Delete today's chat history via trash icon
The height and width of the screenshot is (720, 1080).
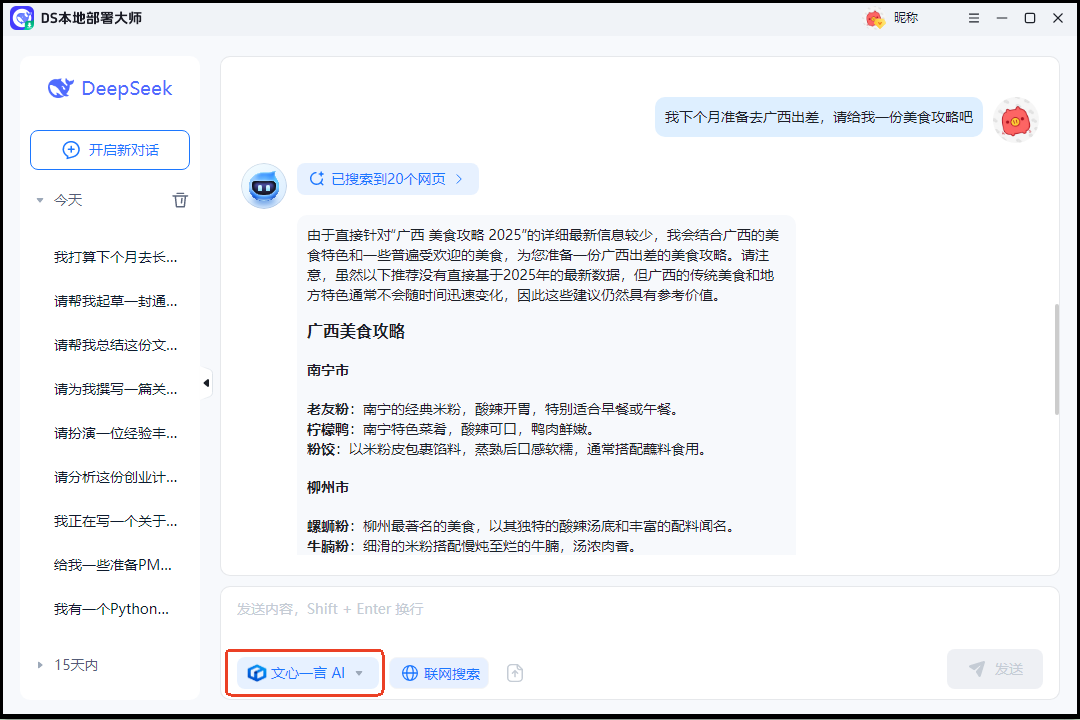pyautogui.click(x=180, y=200)
